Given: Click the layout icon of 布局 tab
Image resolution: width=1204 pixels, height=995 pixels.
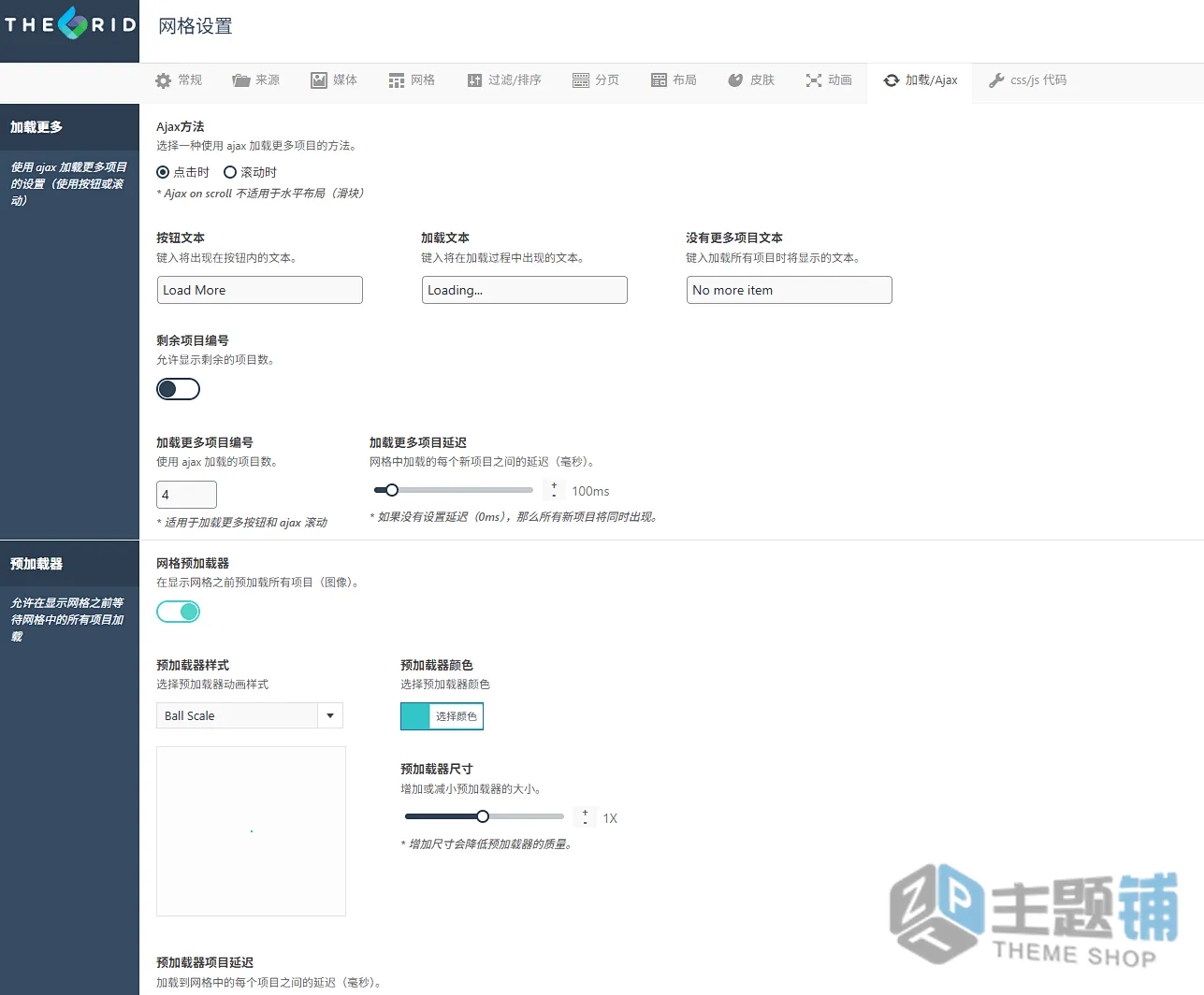Looking at the screenshot, I should click(660, 80).
